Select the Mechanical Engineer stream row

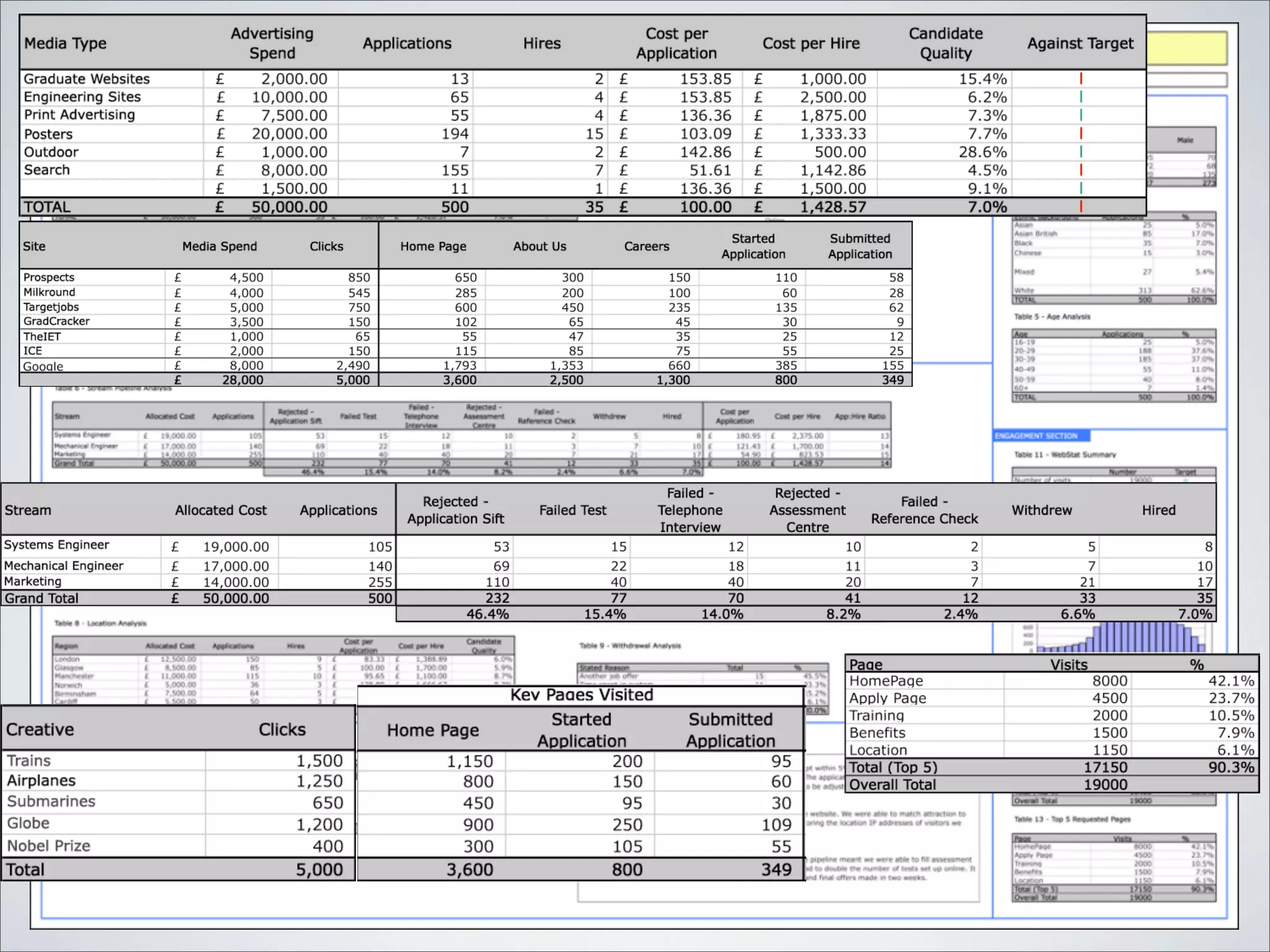[x=64, y=565]
